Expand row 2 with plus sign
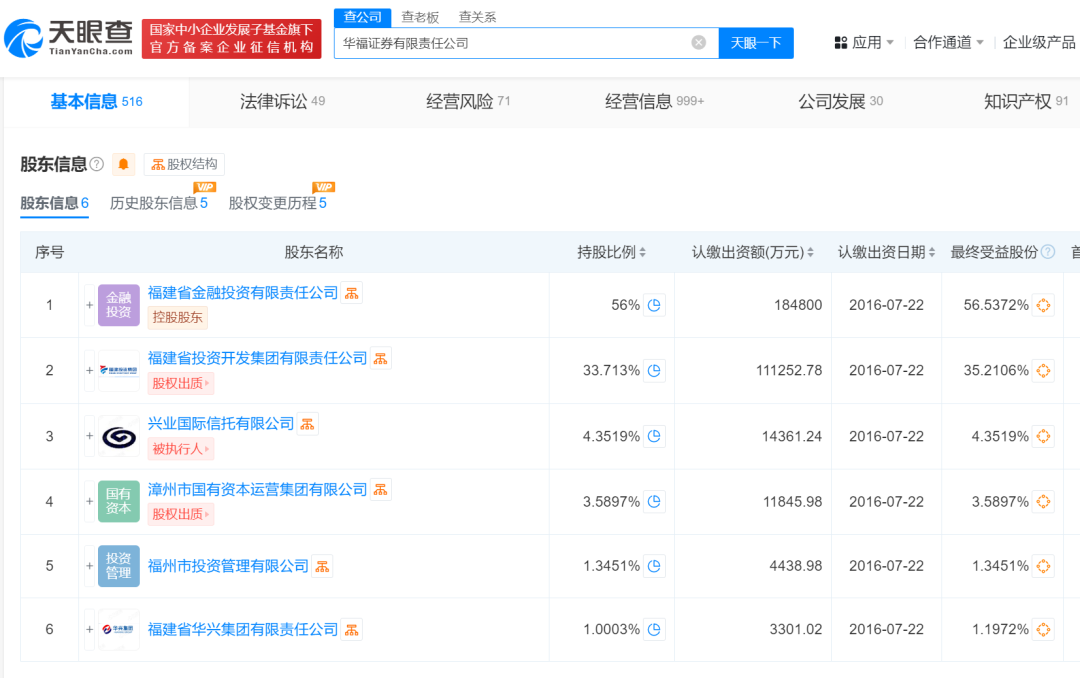 pyautogui.click(x=90, y=371)
